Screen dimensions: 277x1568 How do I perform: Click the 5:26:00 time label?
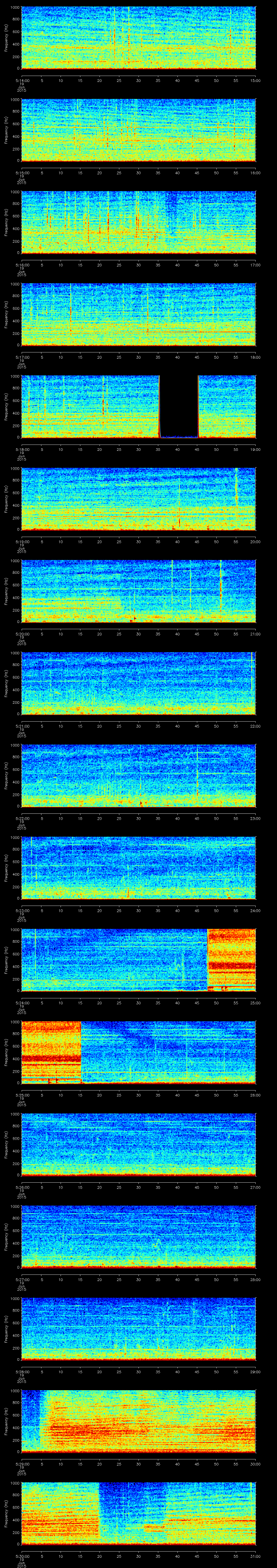22,1187
